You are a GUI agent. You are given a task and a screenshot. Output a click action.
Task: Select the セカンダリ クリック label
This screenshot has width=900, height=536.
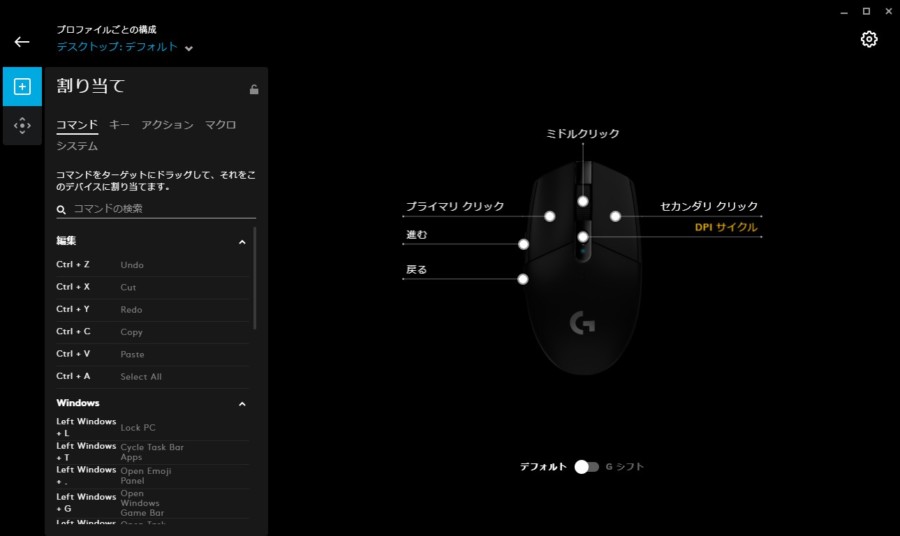pos(709,206)
